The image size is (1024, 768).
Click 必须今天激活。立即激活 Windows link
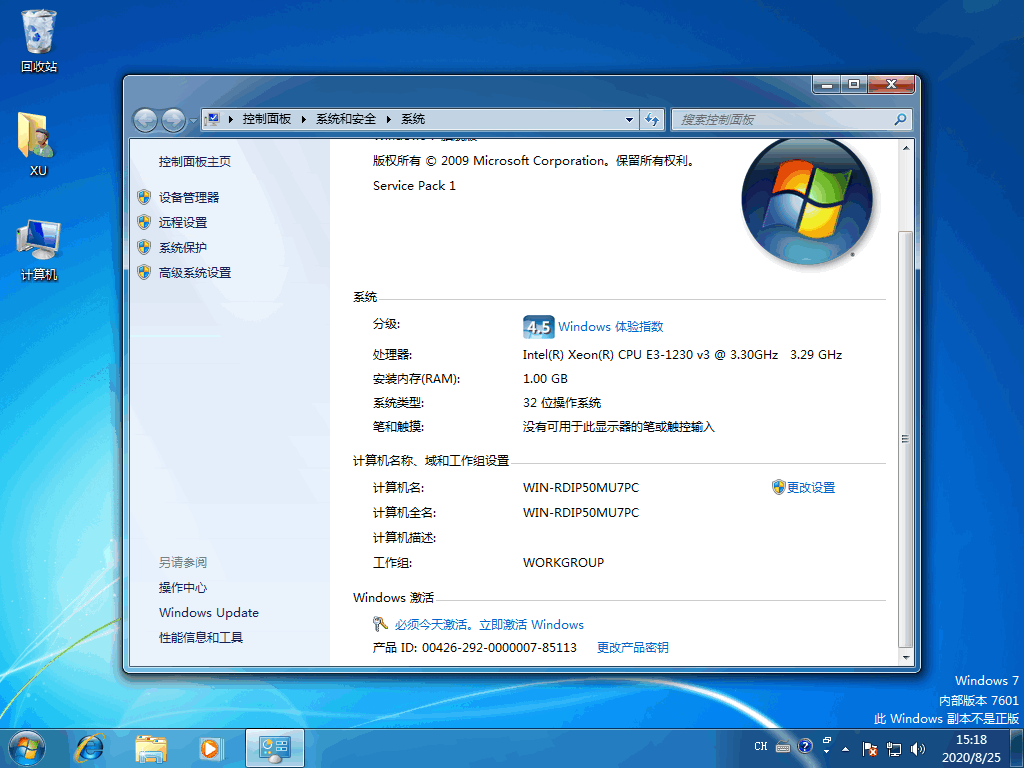(489, 624)
